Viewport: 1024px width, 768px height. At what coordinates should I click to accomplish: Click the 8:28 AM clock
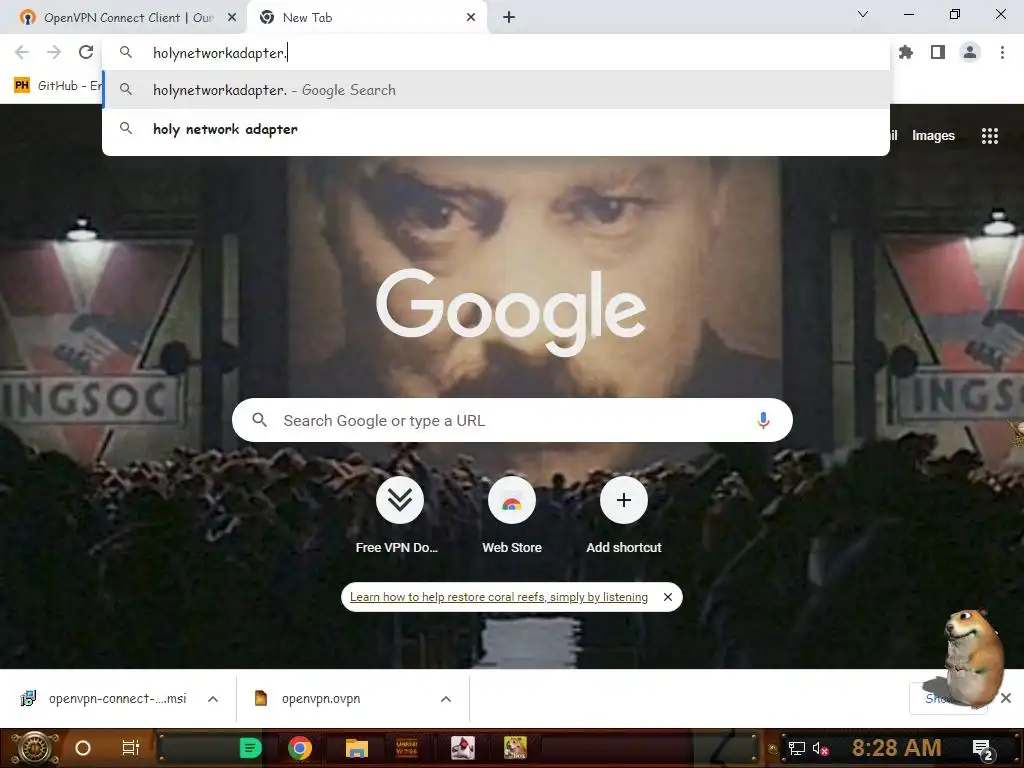897,747
